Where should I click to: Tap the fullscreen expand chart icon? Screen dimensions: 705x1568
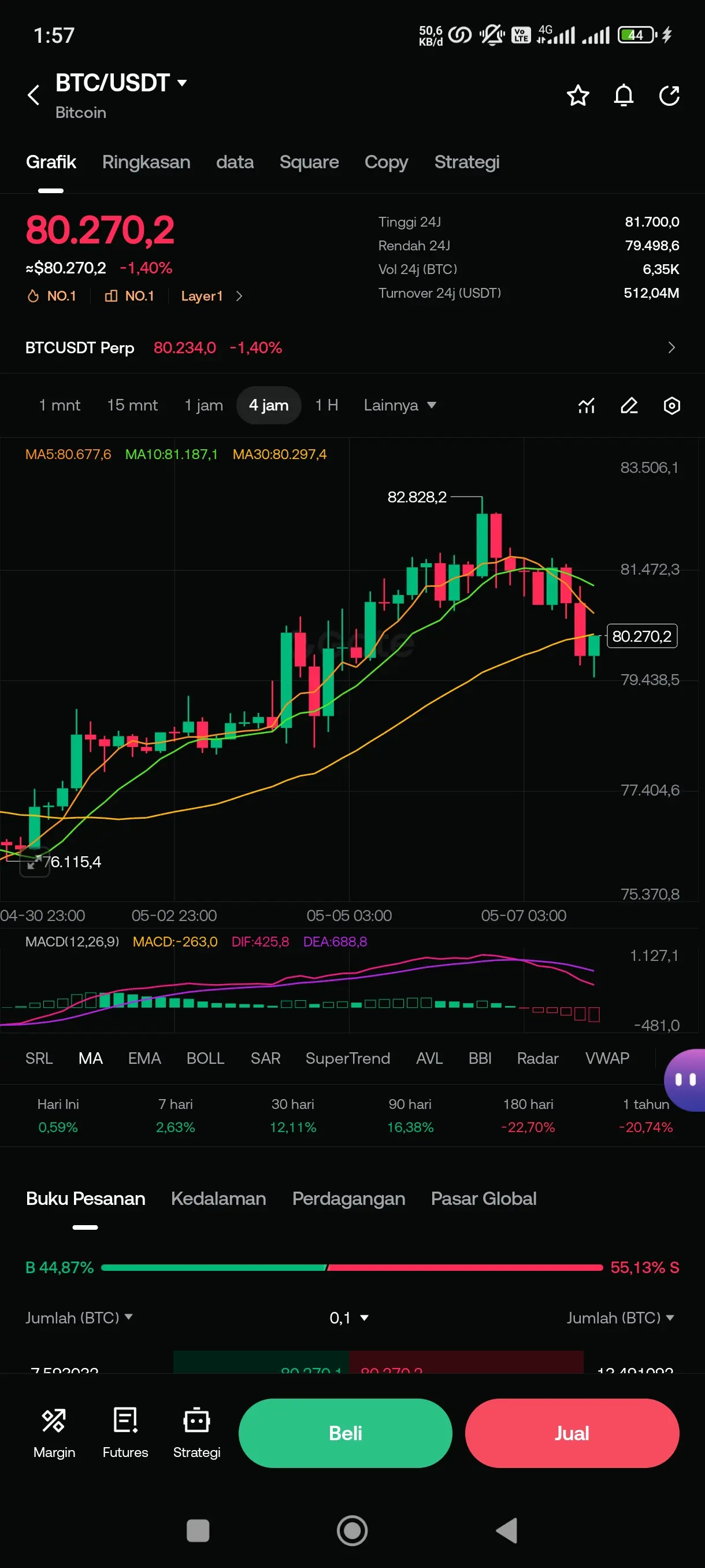pyautogui.click(x=34, y=862)
